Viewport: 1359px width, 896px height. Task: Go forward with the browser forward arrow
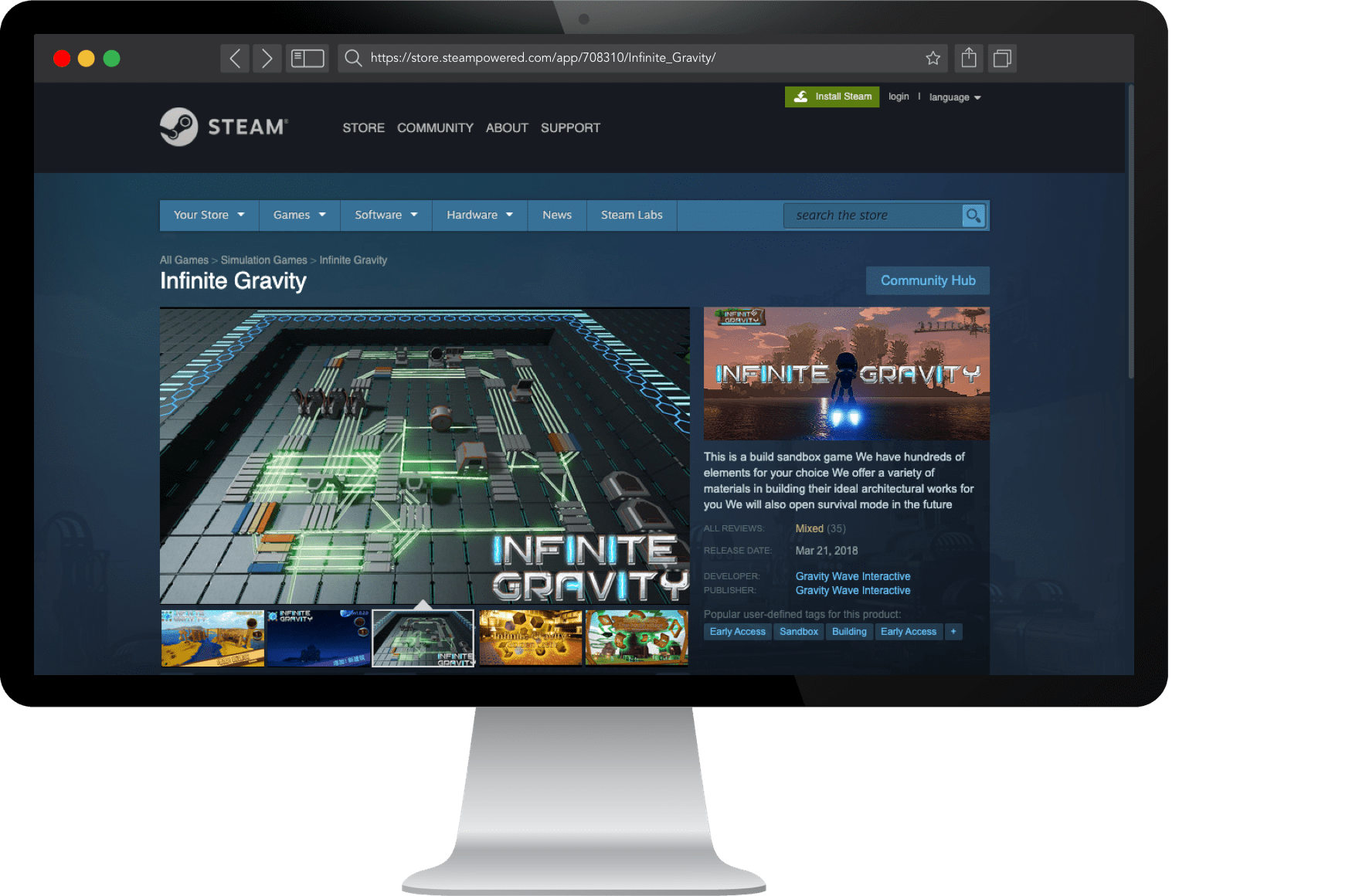point(267,58)
